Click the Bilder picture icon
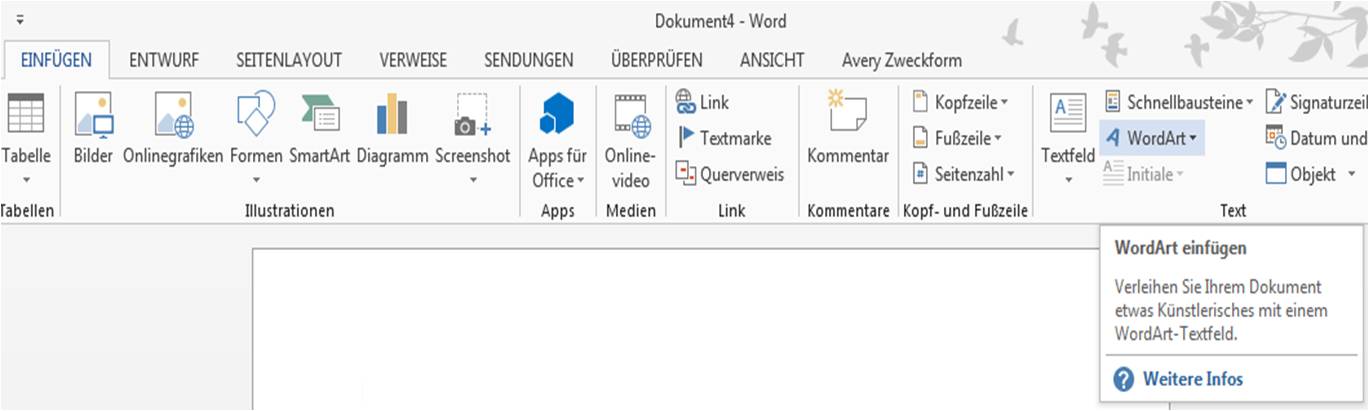 click(x=94, y=114)
